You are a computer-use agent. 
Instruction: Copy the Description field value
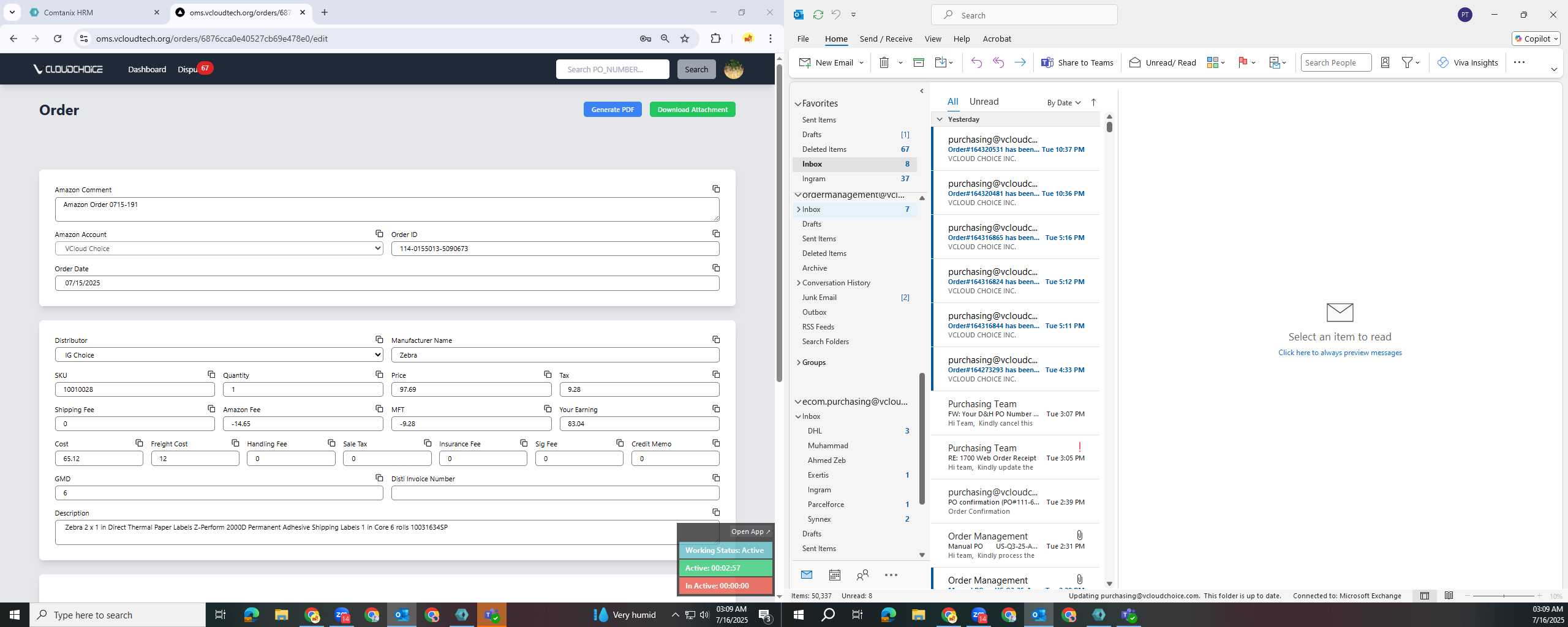715,512
